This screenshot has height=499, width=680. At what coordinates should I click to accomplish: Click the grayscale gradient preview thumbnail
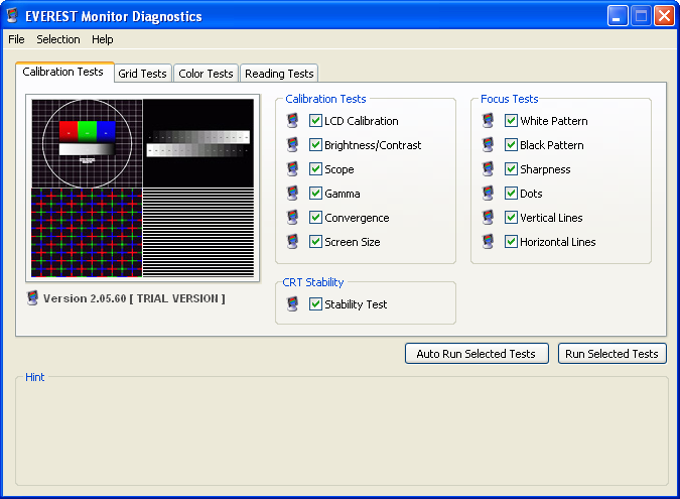[x=198, y=144]
